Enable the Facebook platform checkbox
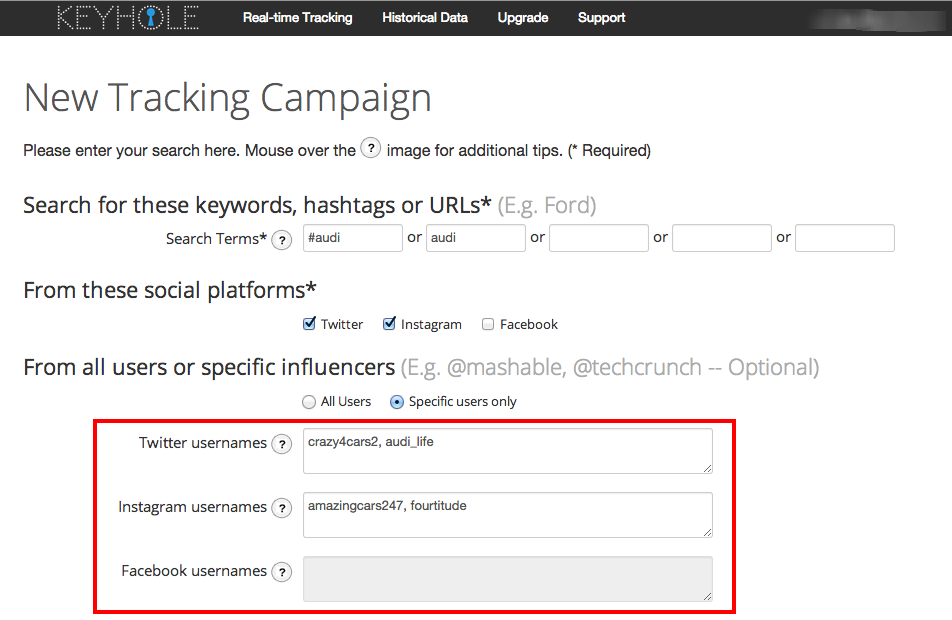 pos(488,324)
